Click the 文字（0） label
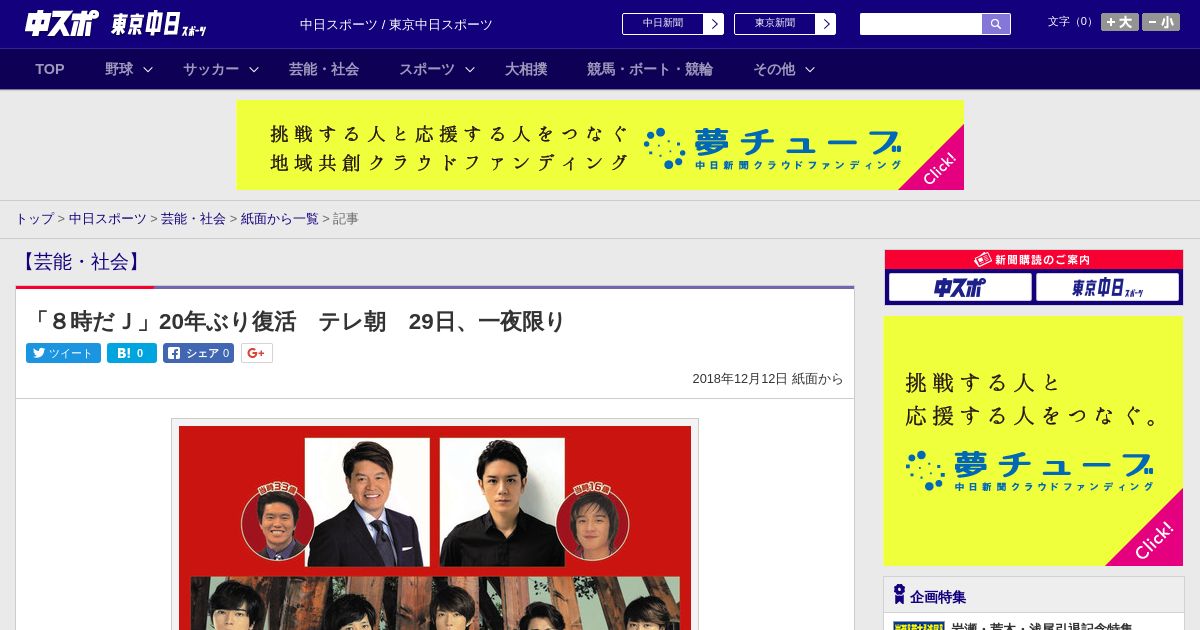 click(x=1071, y=22)
